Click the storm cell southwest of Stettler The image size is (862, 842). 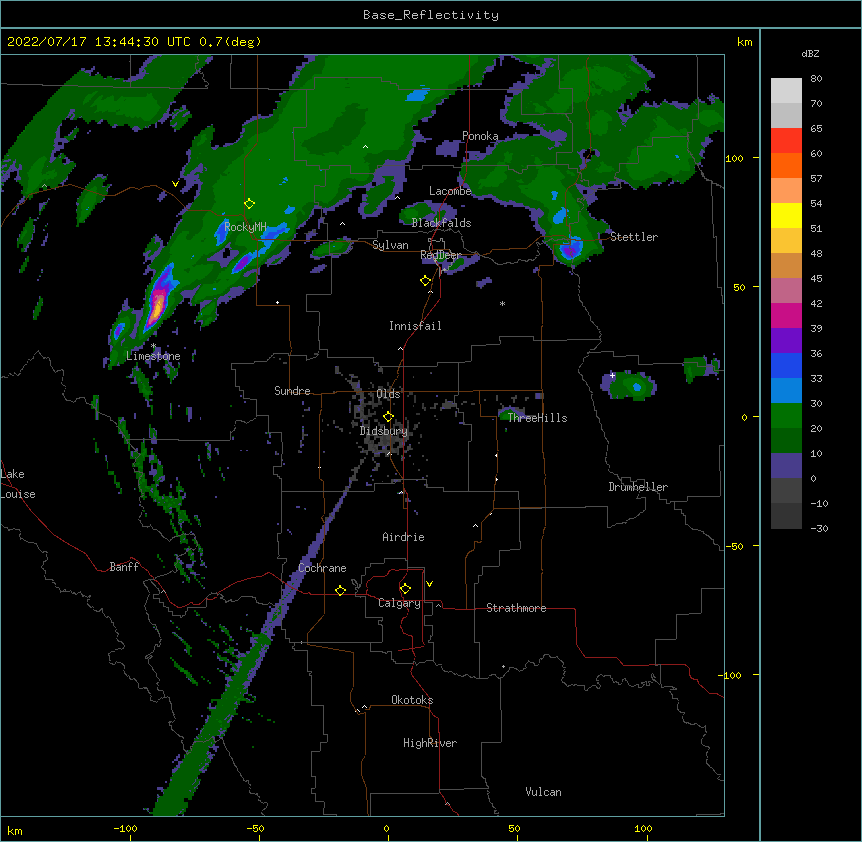tap(570, 250)
